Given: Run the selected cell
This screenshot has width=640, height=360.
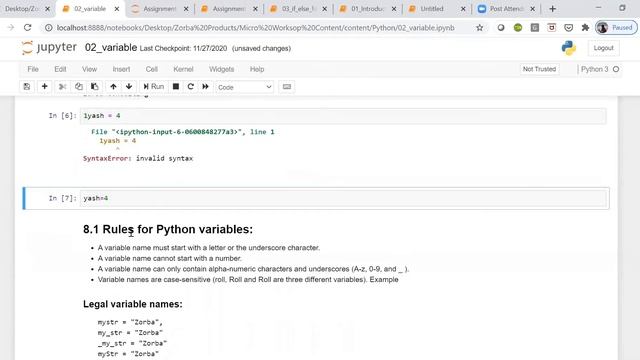Looking at the screenshot, I should coord(153,87).
